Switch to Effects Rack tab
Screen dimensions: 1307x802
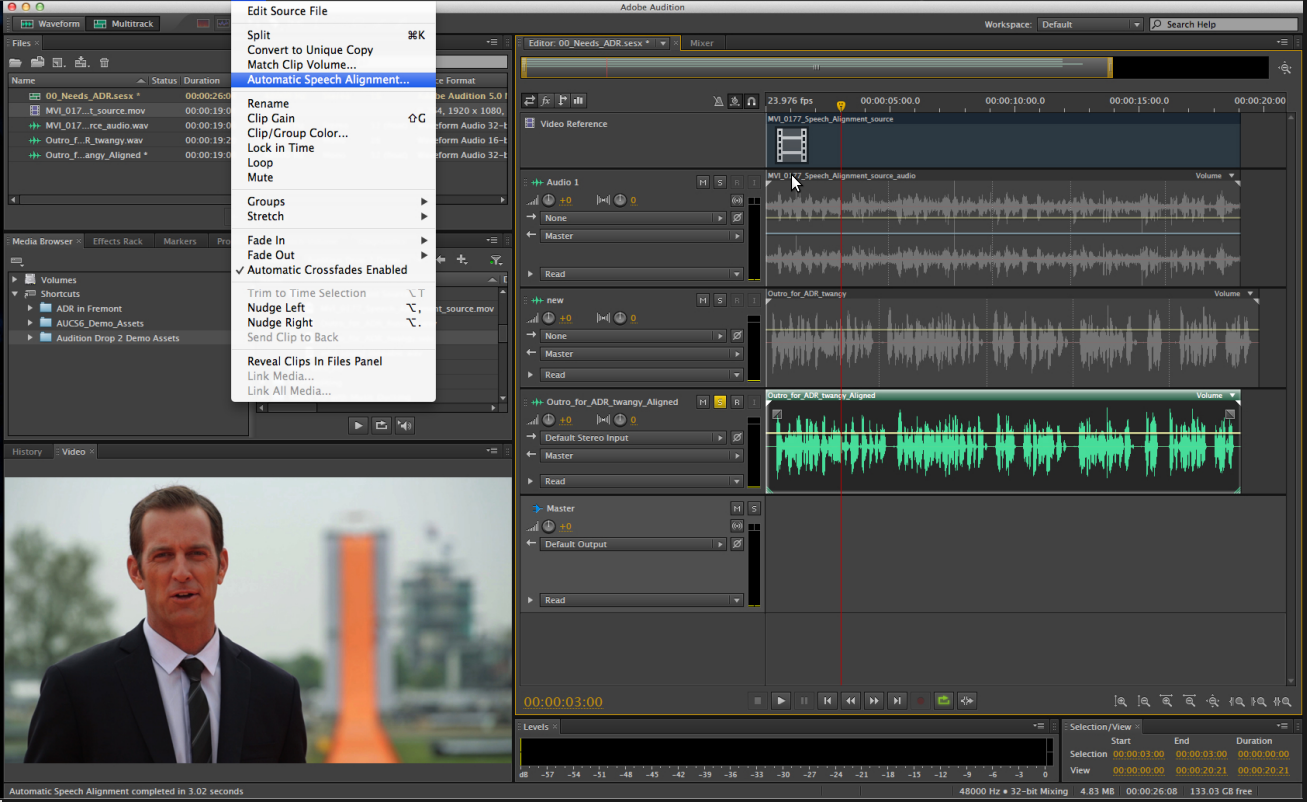(118, 241)
